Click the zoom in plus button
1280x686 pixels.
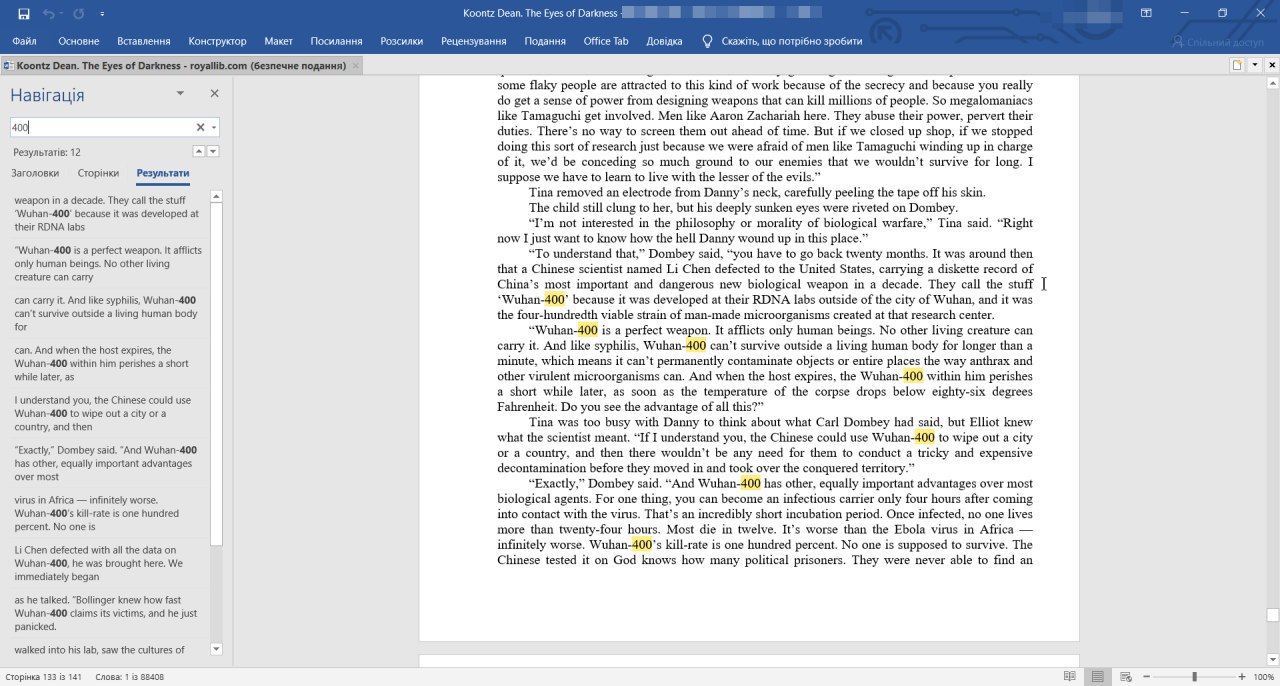click(x=1241, y=677)
